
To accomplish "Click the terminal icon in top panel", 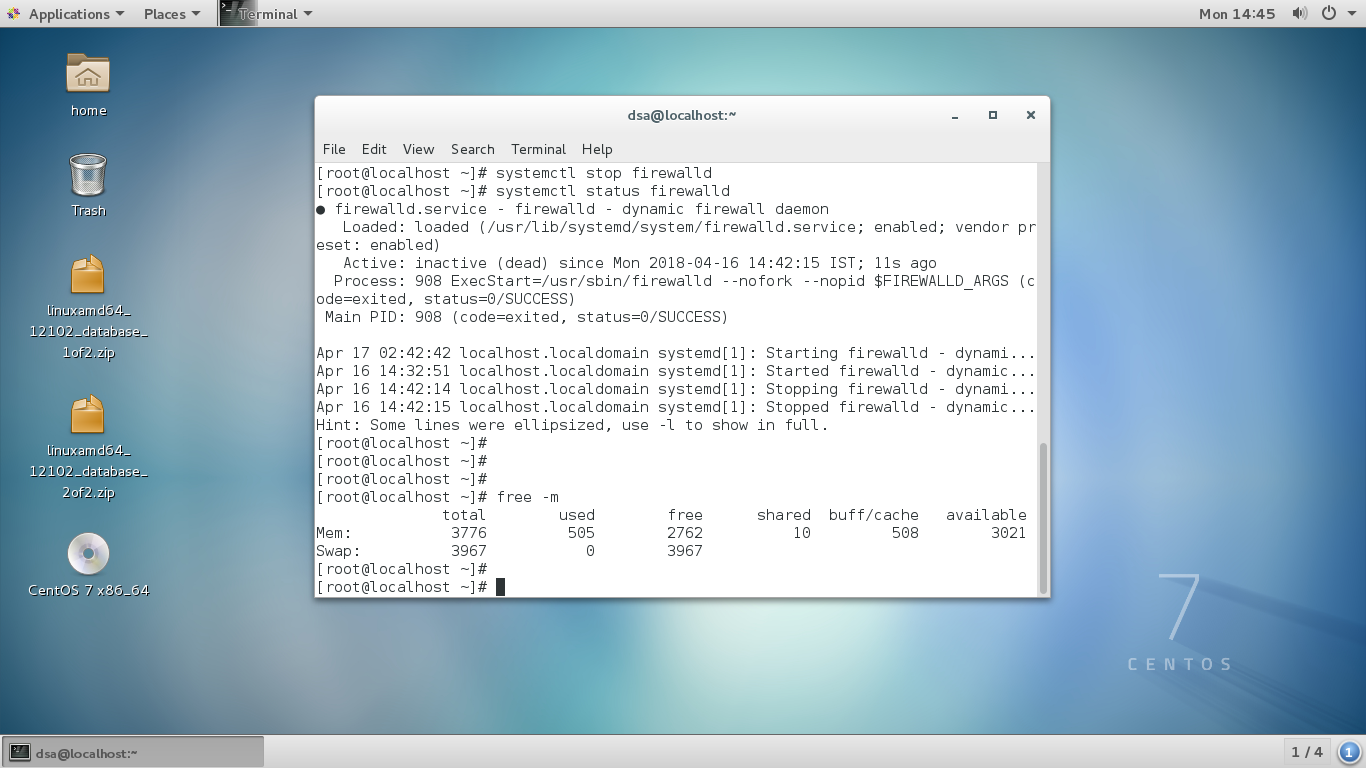I will 238,13.
